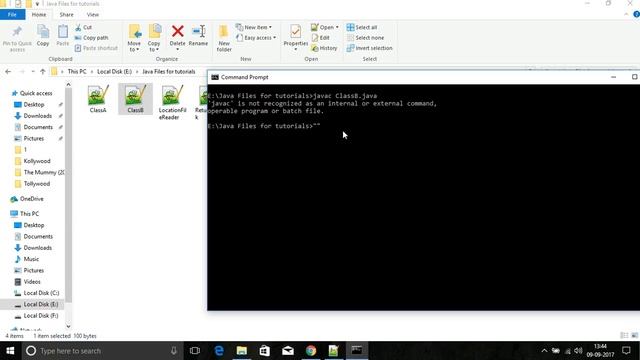Select the LocationFileReader file
The image size is (640, 360).
coord(172,102)
